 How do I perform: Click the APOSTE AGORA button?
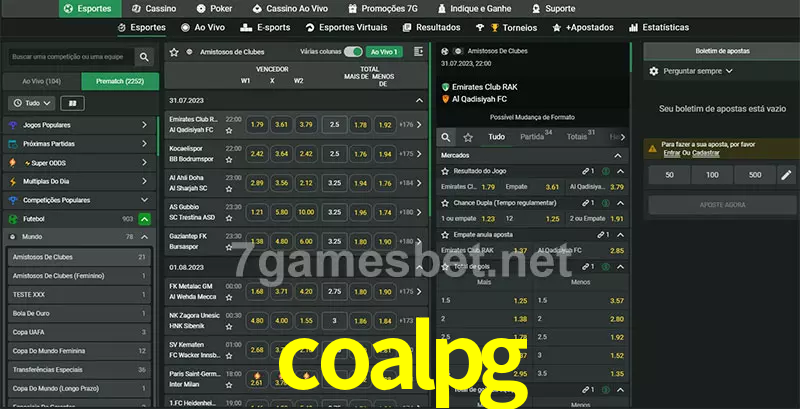coord(722,205)
